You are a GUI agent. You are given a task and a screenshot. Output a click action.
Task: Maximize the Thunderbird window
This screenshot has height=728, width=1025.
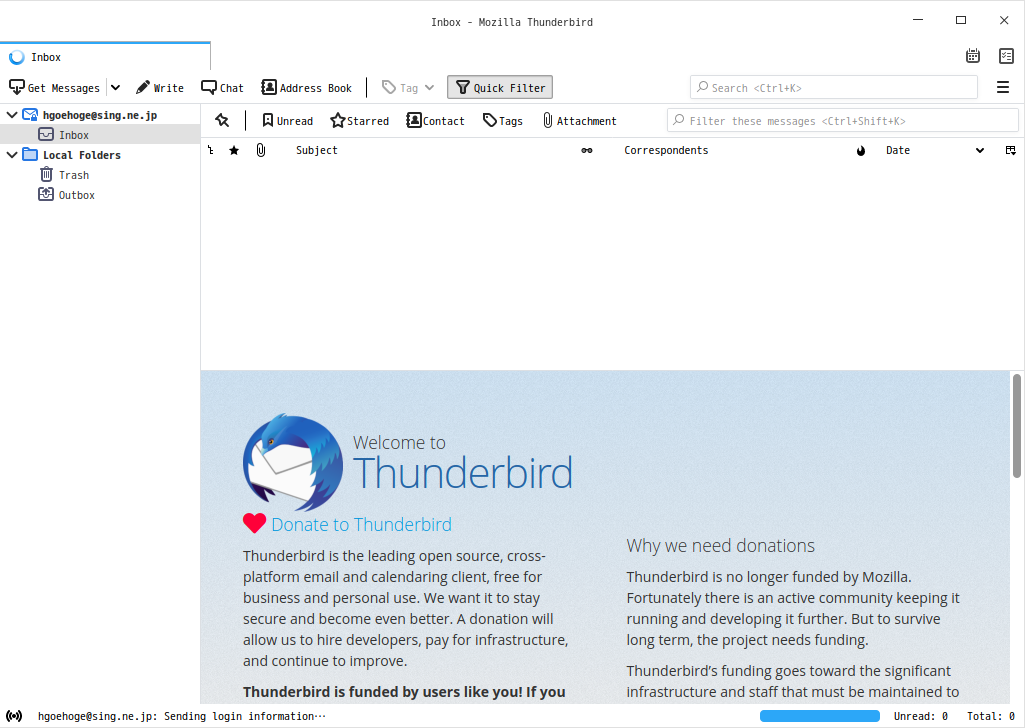[961, 20]
